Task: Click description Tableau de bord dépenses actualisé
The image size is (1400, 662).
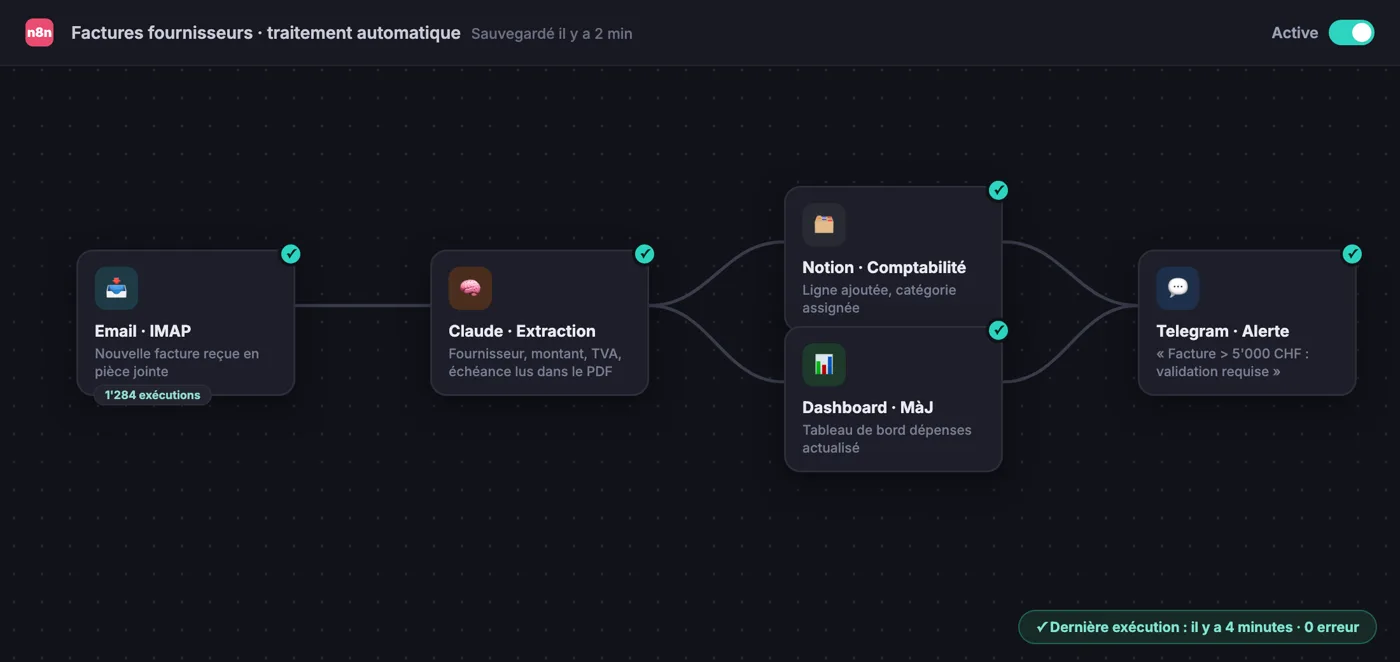Action: click(x=887, y=438)
